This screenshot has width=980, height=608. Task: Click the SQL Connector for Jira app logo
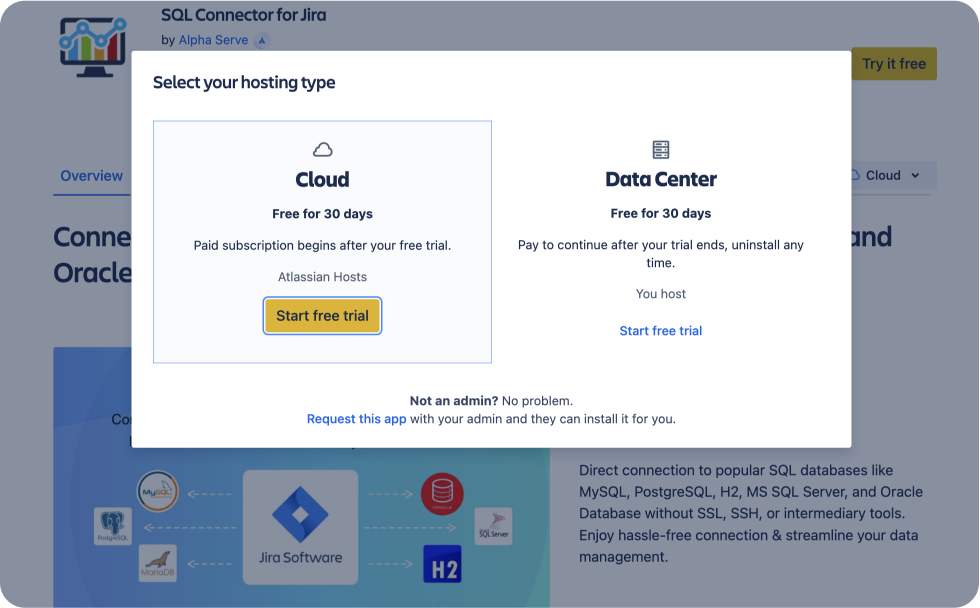(x=91, y=46)
